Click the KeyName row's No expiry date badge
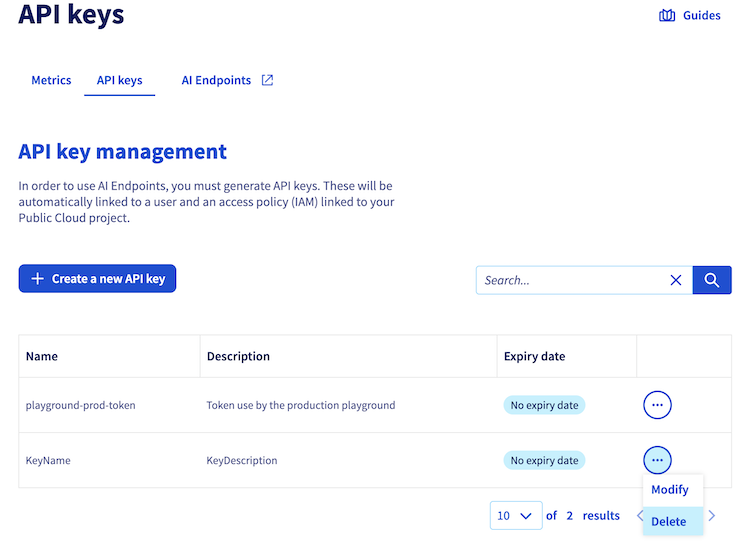750x553 pixels. (x=544, y=460)
